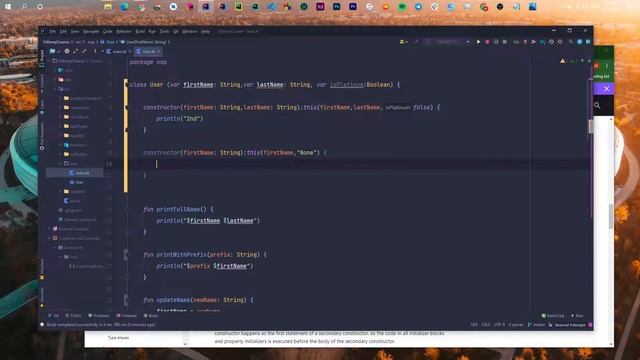This screenshot has width=640, height=360.
Task: Click the build hammer dropdown icon
Action: pyautogui.click(x=403, y=42)
